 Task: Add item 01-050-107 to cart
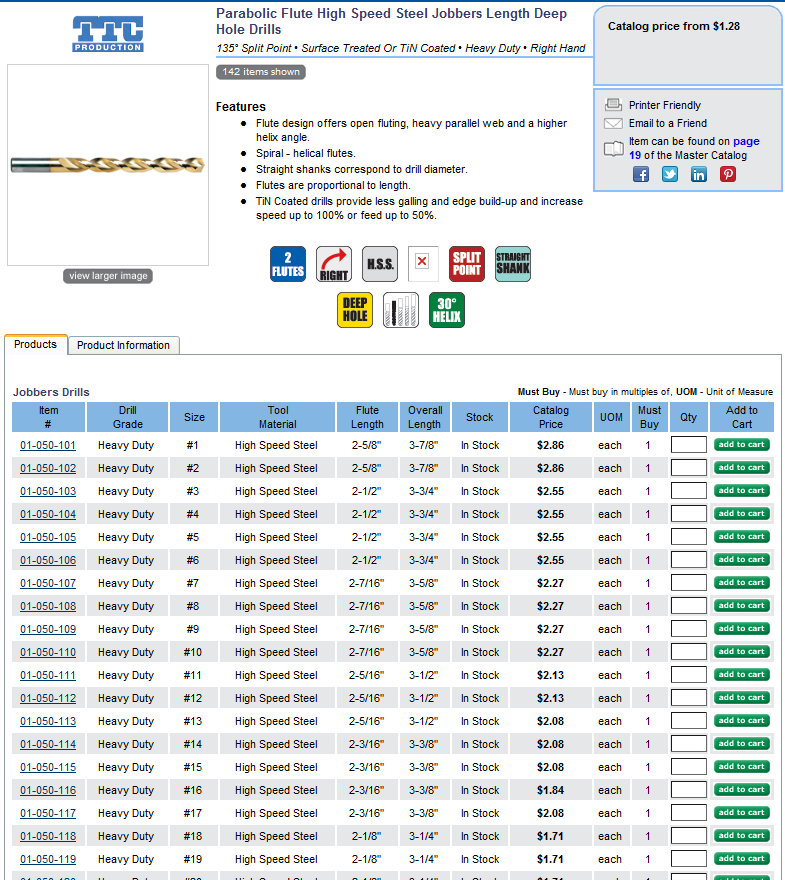click(x=741, y=583)
